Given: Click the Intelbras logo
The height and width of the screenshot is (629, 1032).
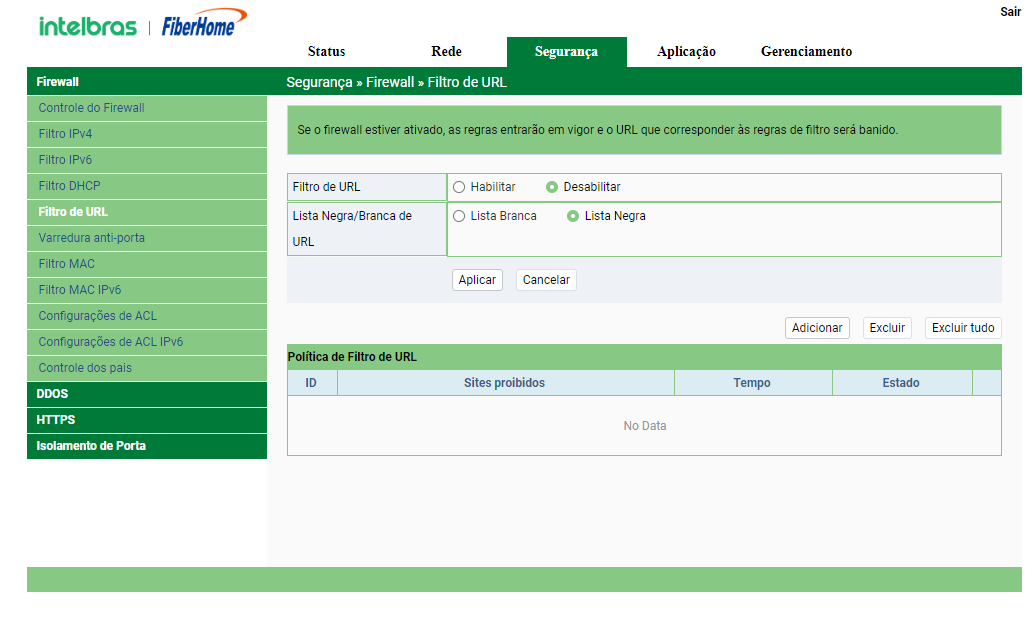Looking at the screenshot, I should [x=88, y=26].
